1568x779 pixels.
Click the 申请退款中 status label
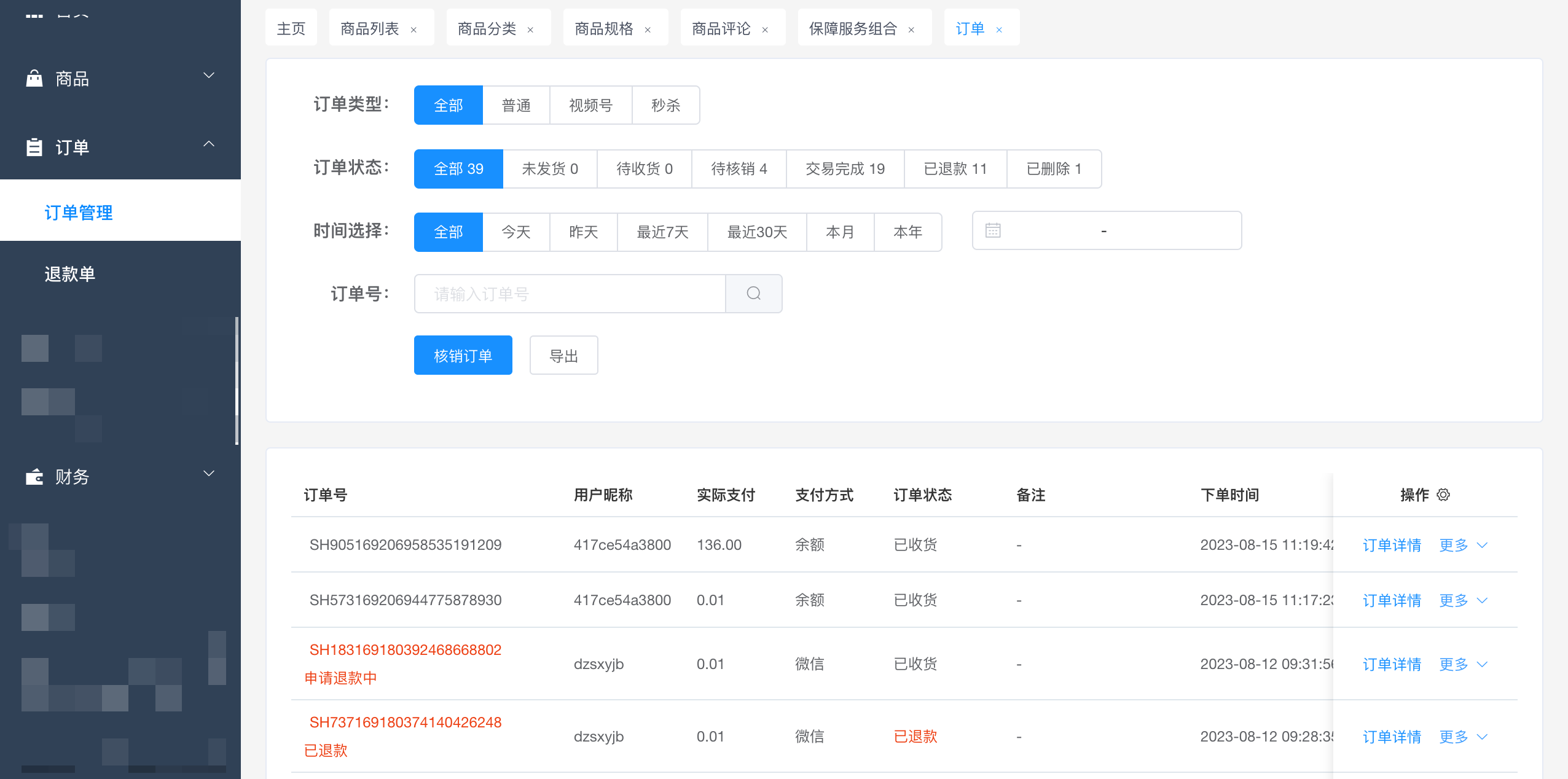(340, 678)
